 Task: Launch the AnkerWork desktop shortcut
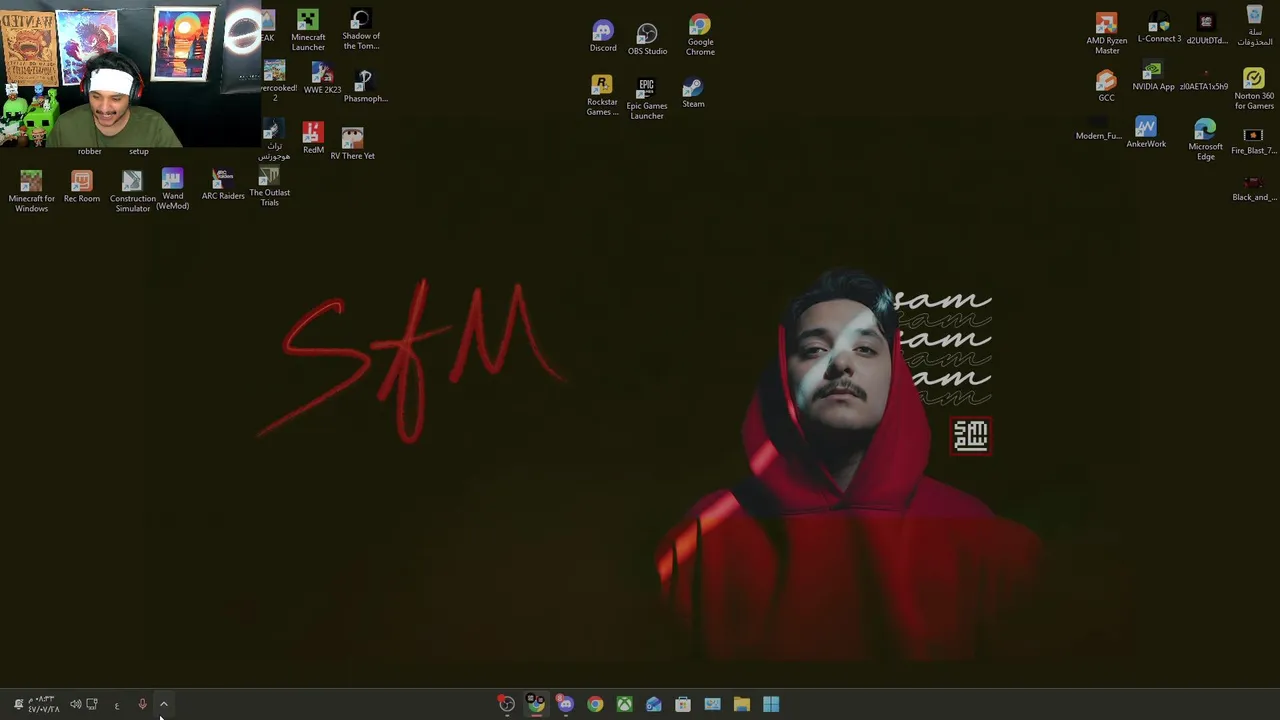click(1146, 133)
